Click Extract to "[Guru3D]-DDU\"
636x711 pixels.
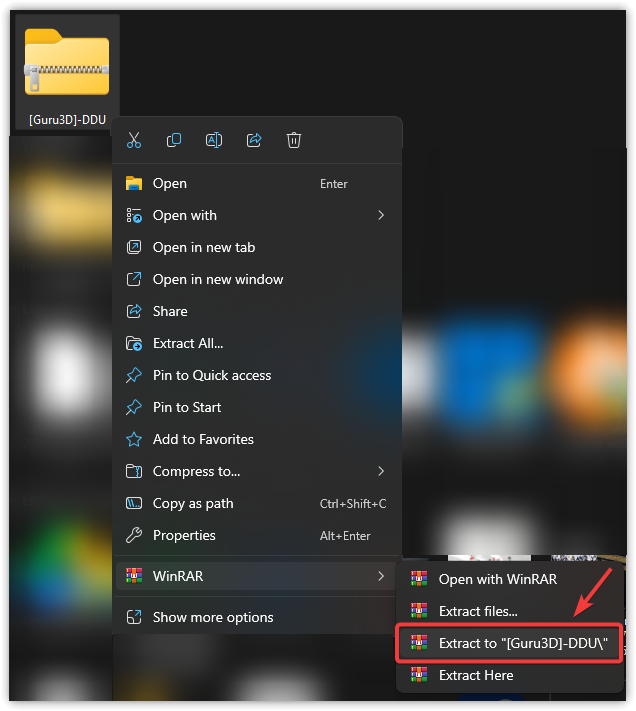510,643
